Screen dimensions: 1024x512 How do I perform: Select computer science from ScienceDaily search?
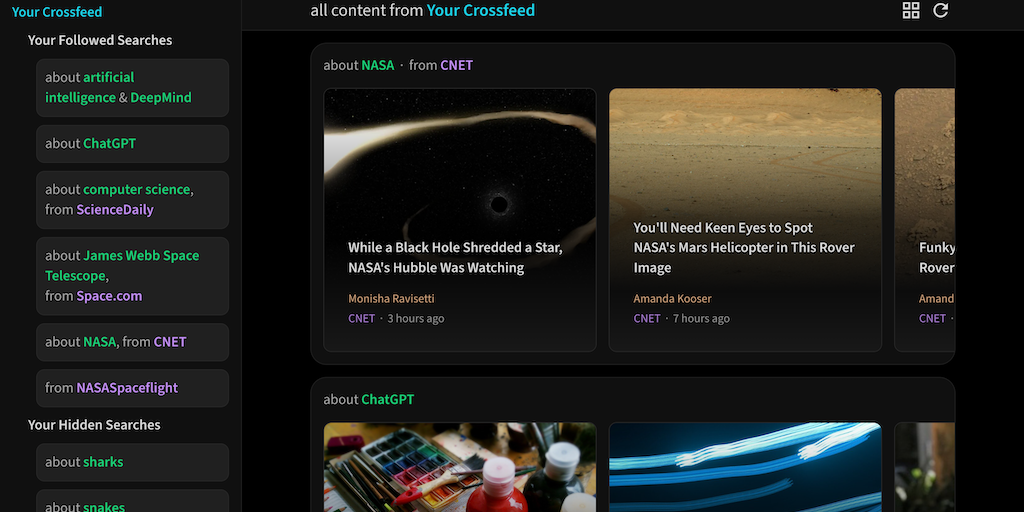coord(133,200)
